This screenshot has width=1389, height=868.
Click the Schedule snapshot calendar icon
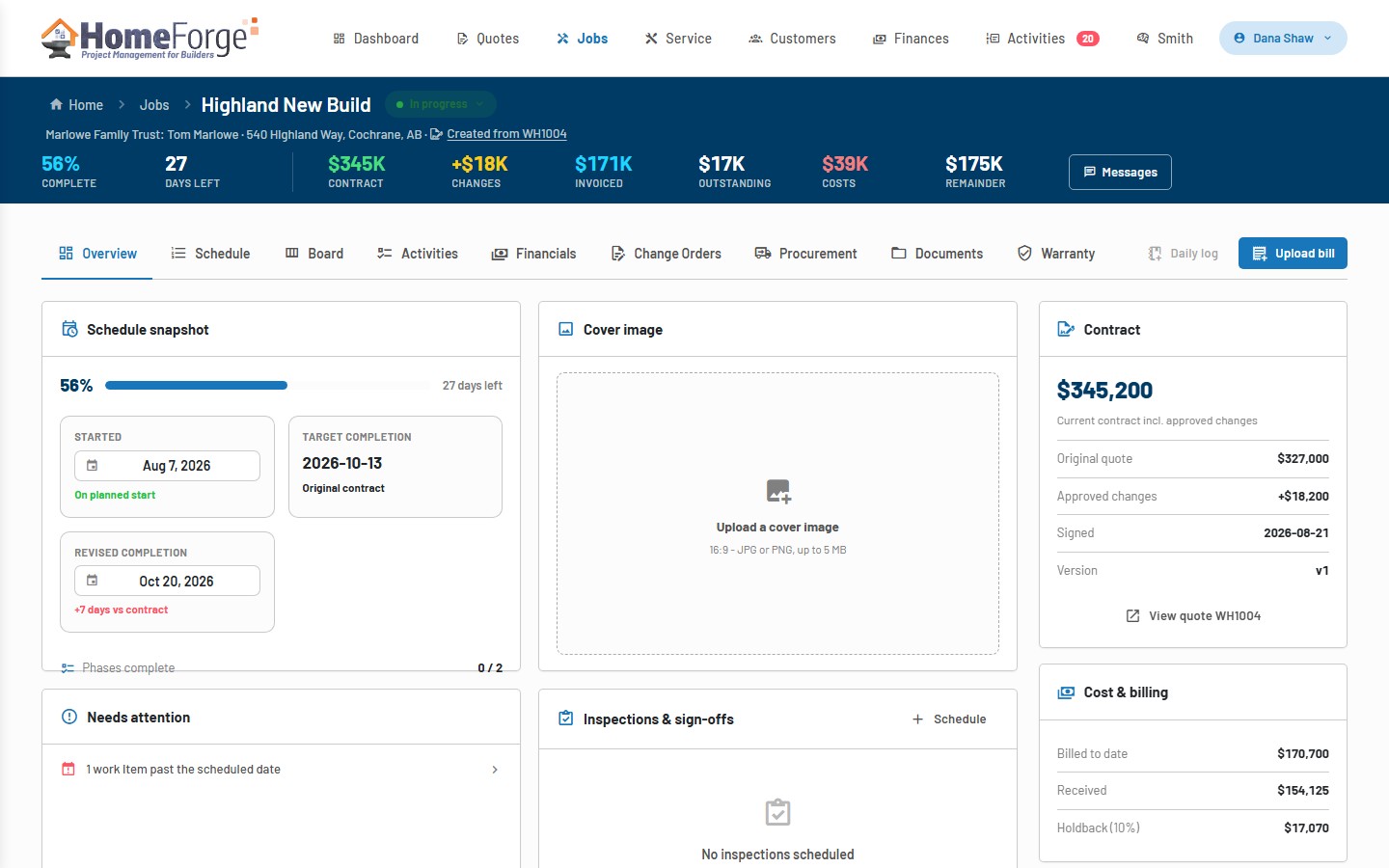(69, 329)
